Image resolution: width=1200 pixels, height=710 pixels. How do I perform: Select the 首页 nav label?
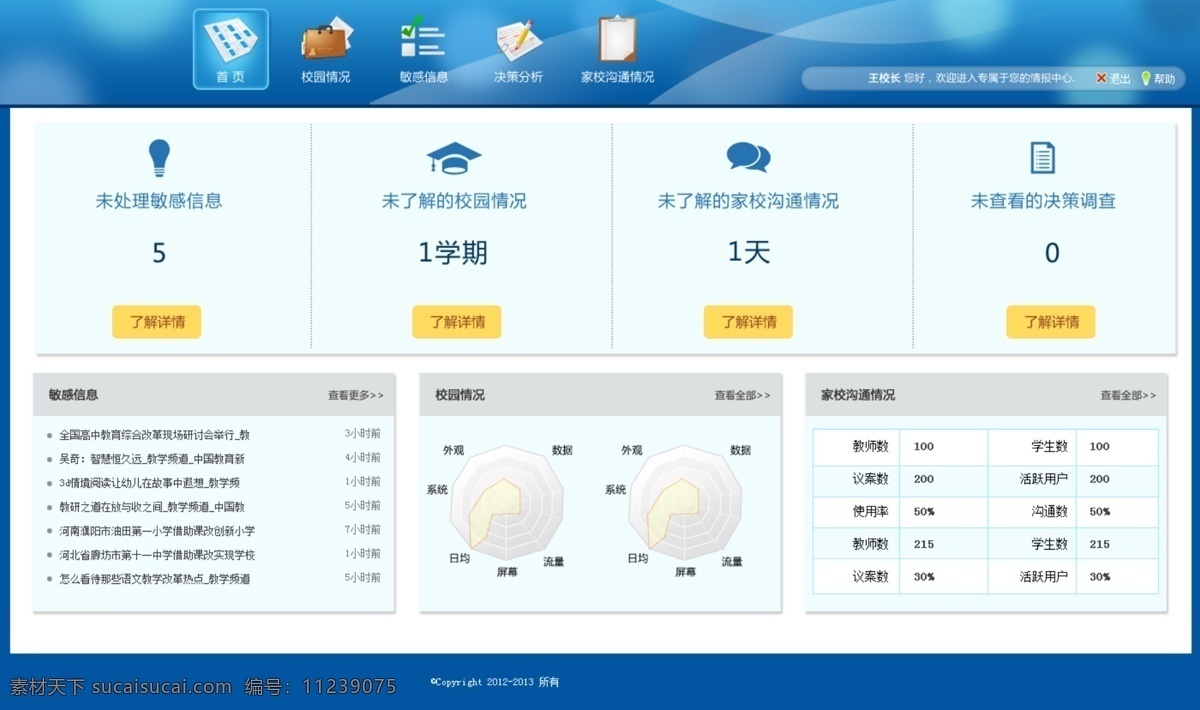[230, 77]
